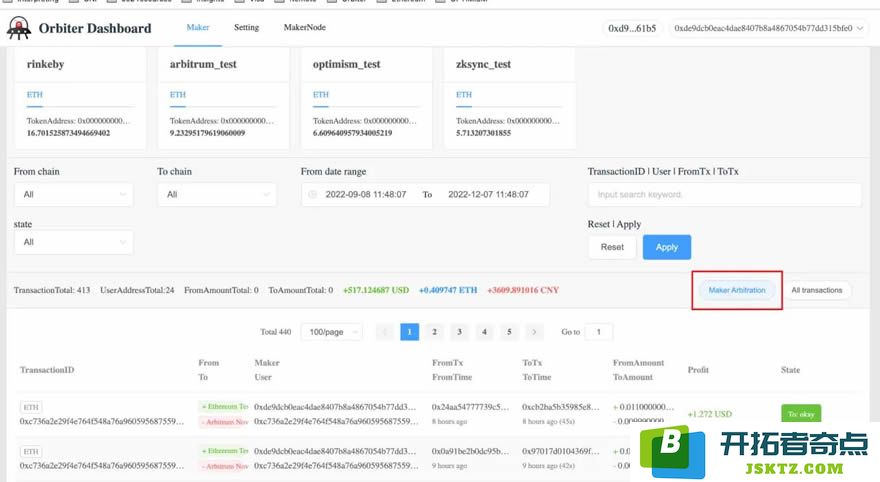Open the state filter dropdown
Image resolution: width=880 pixels, height=482 pixels.
74,242
